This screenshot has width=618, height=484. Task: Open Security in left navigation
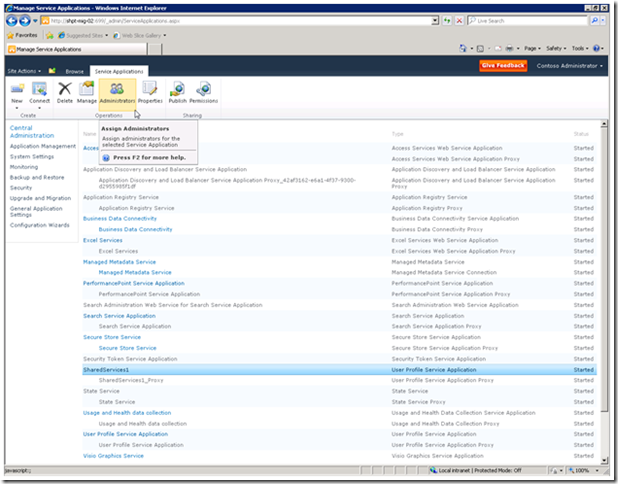tap(21, 188)
